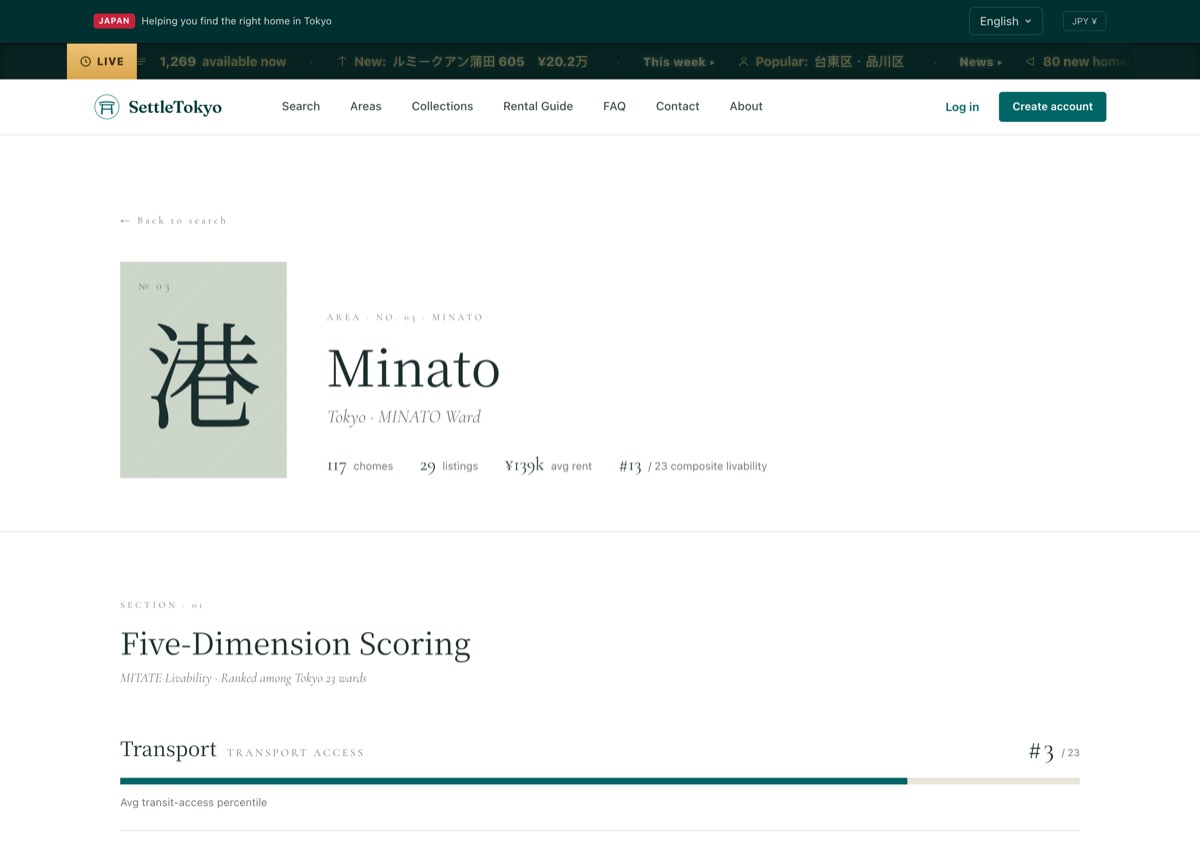
Task: Click the Log in link
Action: (962, 107)
